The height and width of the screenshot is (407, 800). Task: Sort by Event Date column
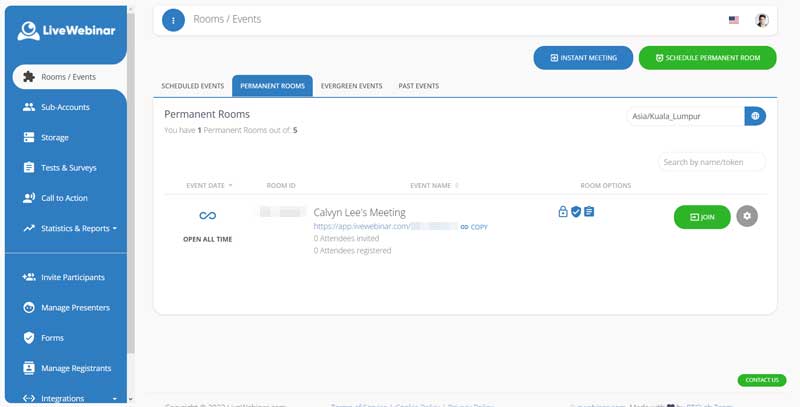click(209, 185)
